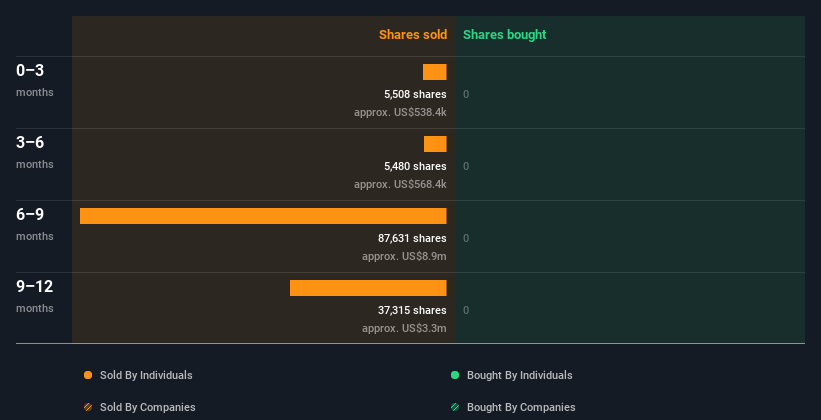Select the 0–3 months orange sold bar
The image size is (821, 420).
coord(435,72)
